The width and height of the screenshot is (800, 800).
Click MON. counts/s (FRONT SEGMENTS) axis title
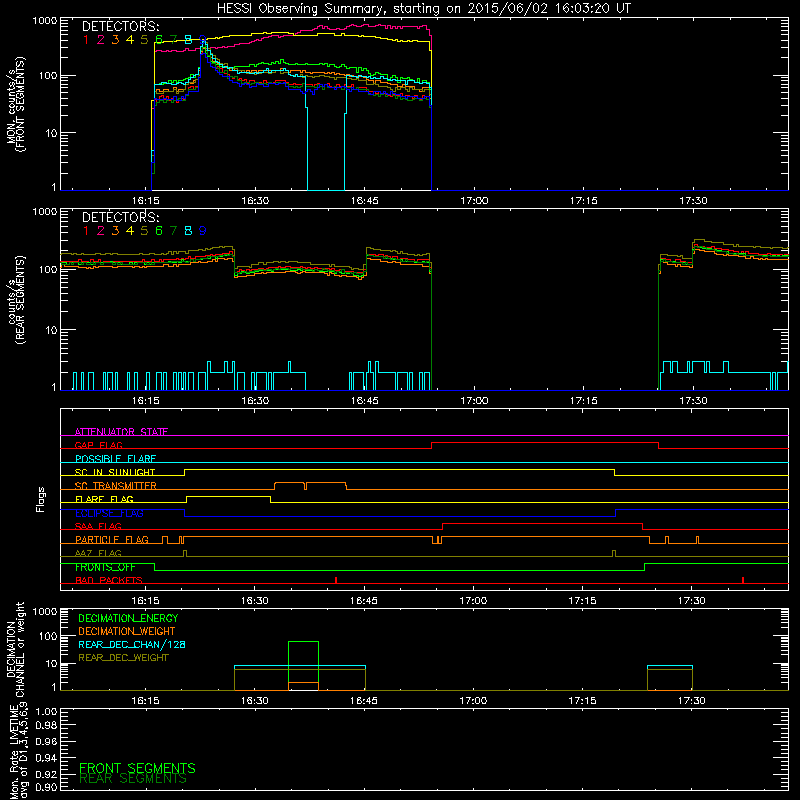[x=15, y=104]
